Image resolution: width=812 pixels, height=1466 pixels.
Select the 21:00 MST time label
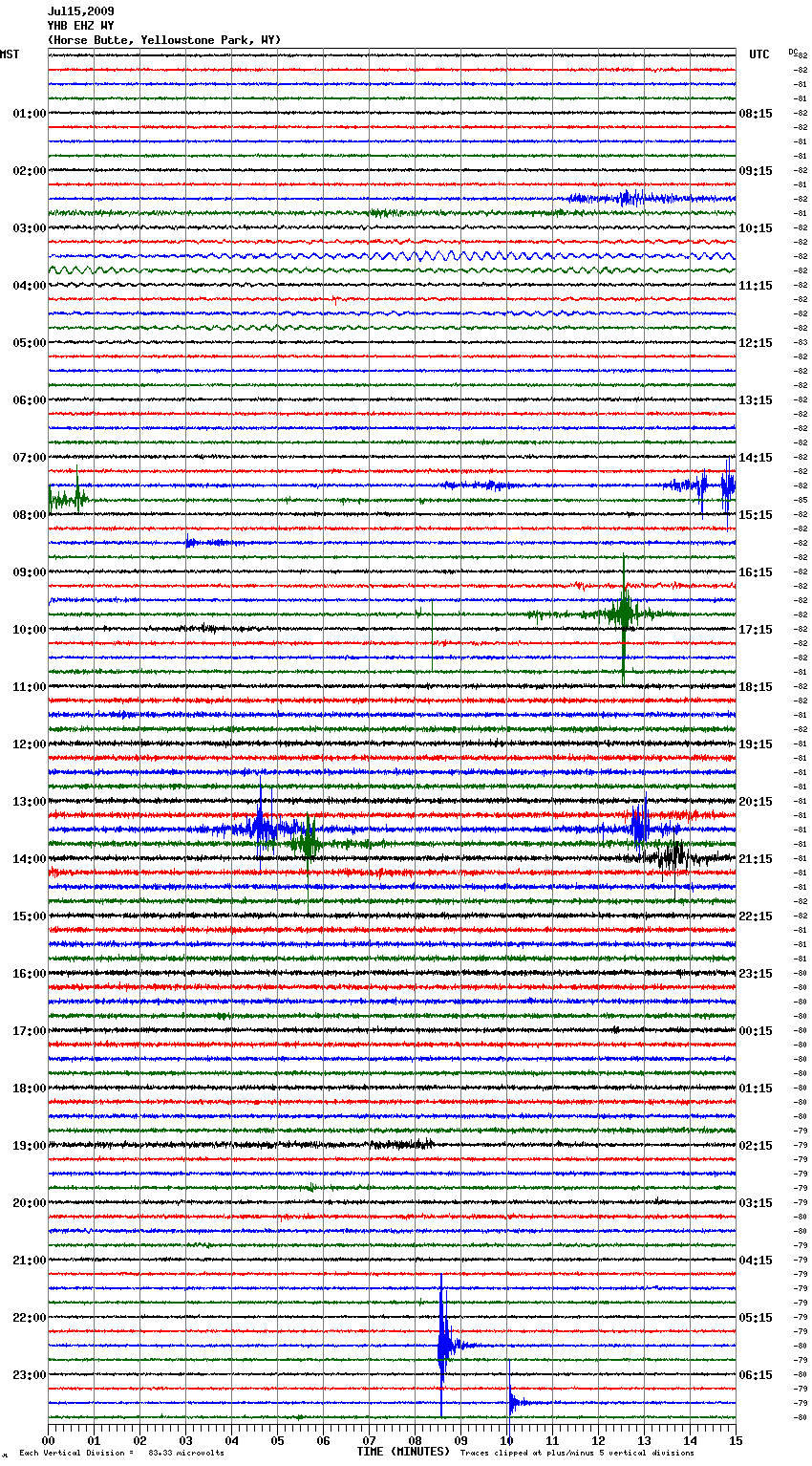tap(29, 1261)
